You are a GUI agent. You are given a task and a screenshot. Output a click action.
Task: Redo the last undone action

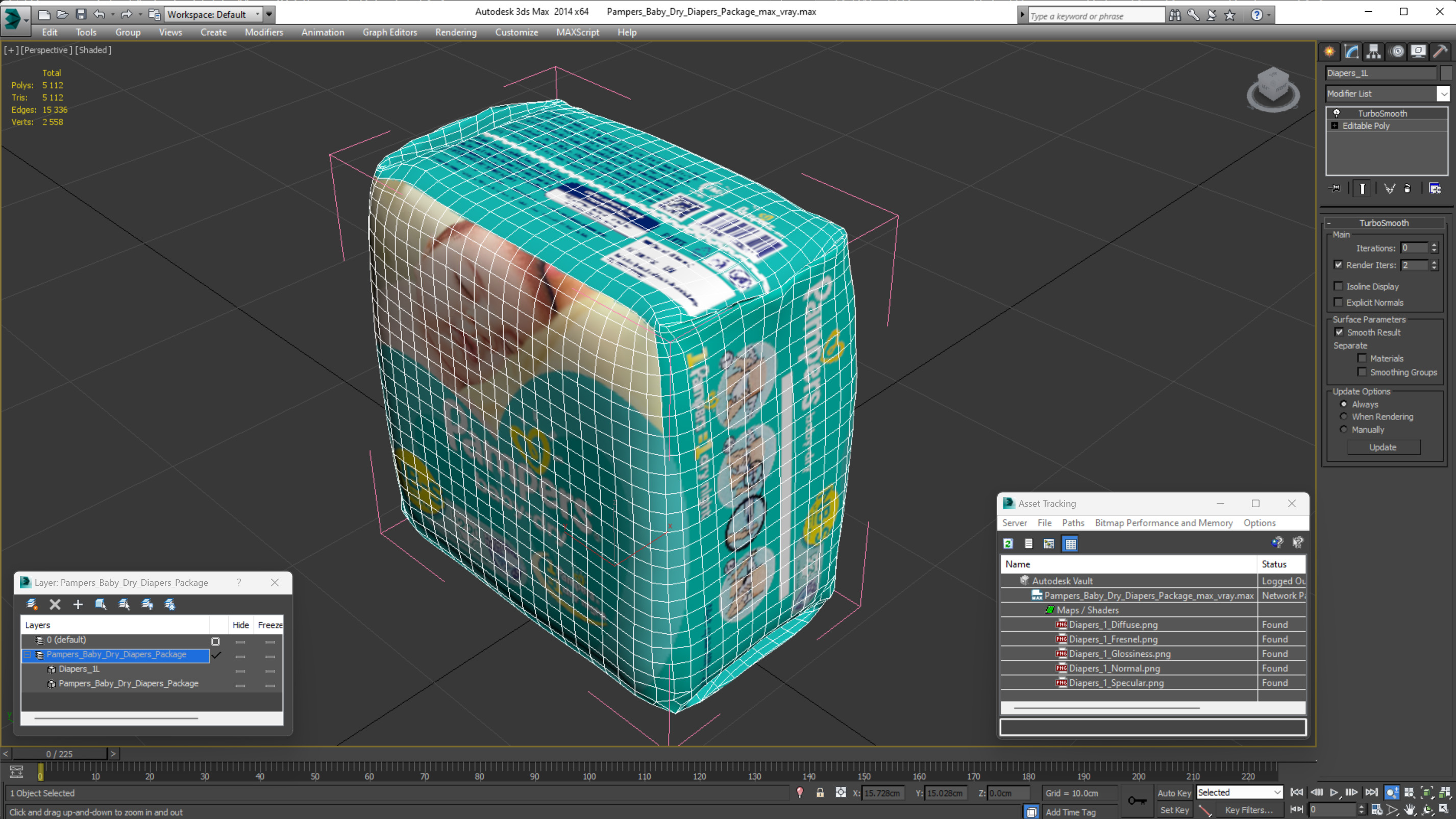(x=126, y=14)
